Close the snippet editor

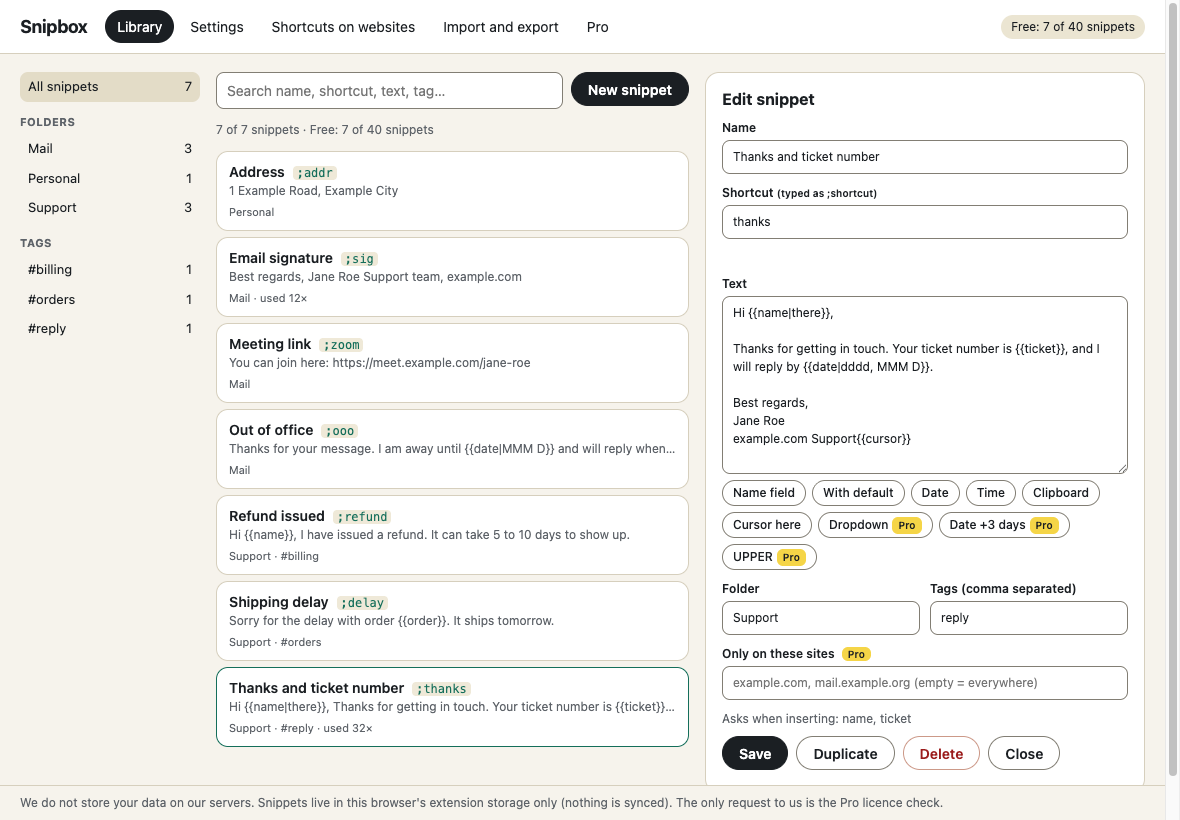coord(1024,754)
